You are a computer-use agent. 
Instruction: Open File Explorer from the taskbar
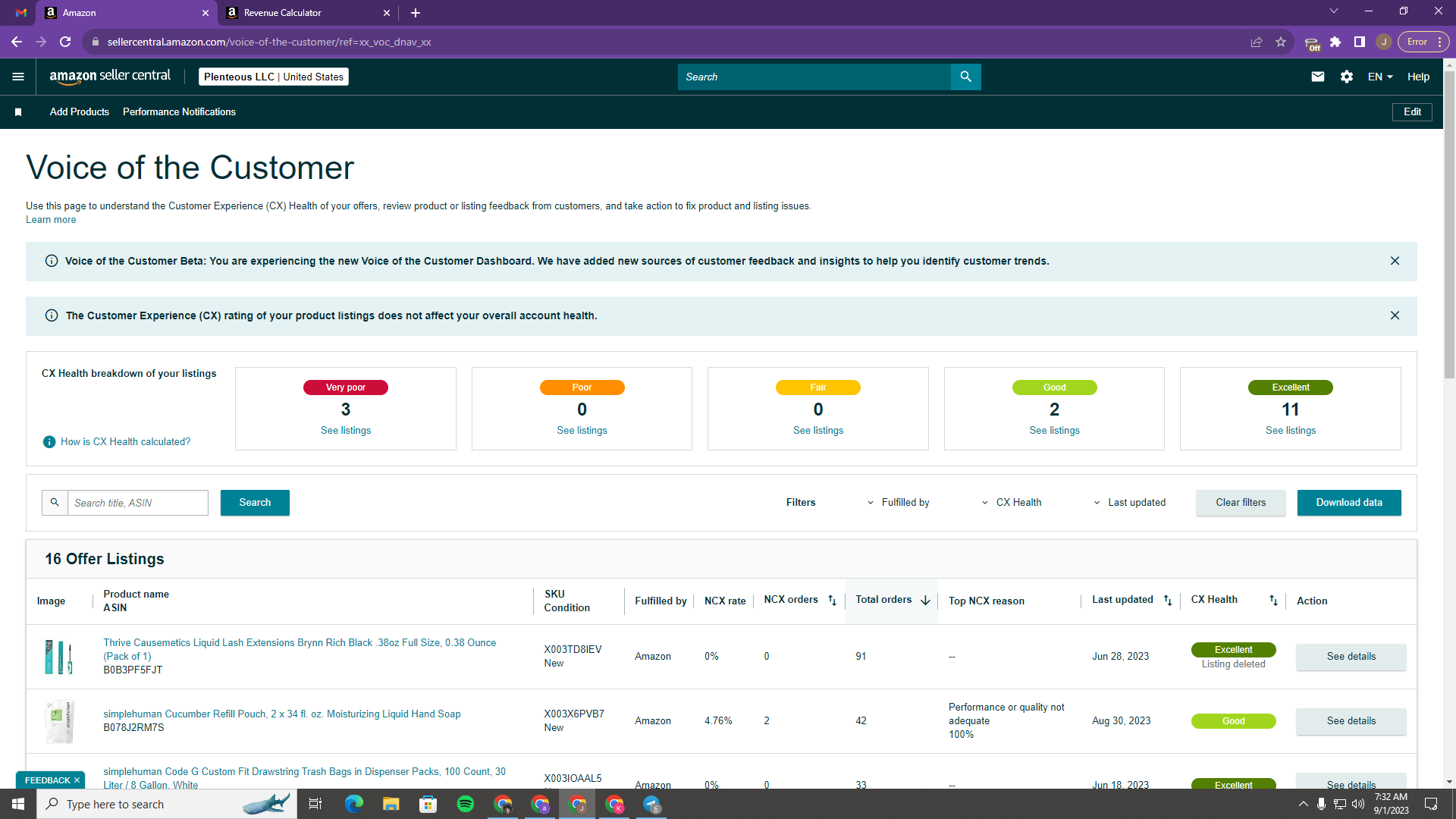pyautogui.click(x=391, y=804)
